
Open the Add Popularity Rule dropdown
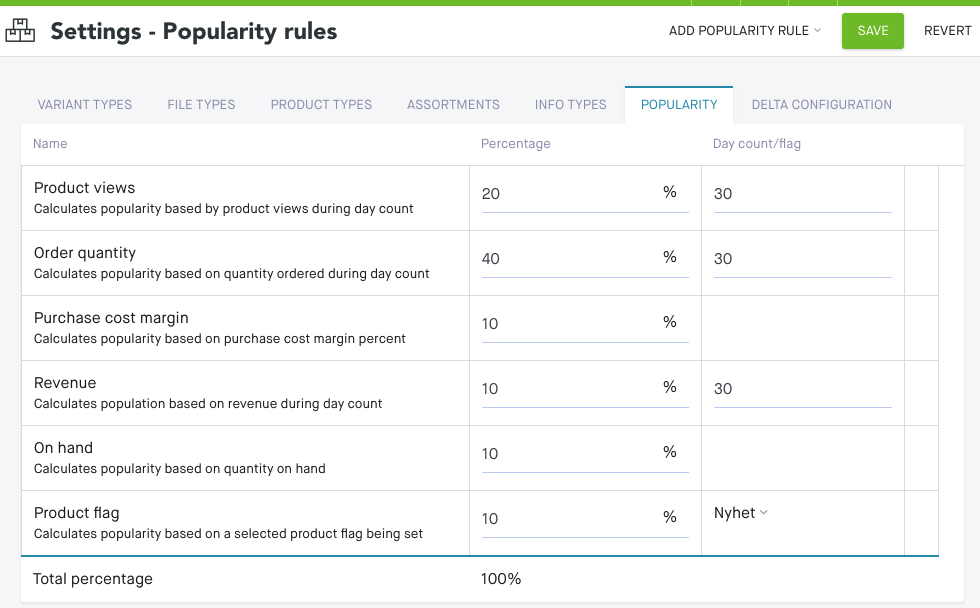[x=744, y=31]
